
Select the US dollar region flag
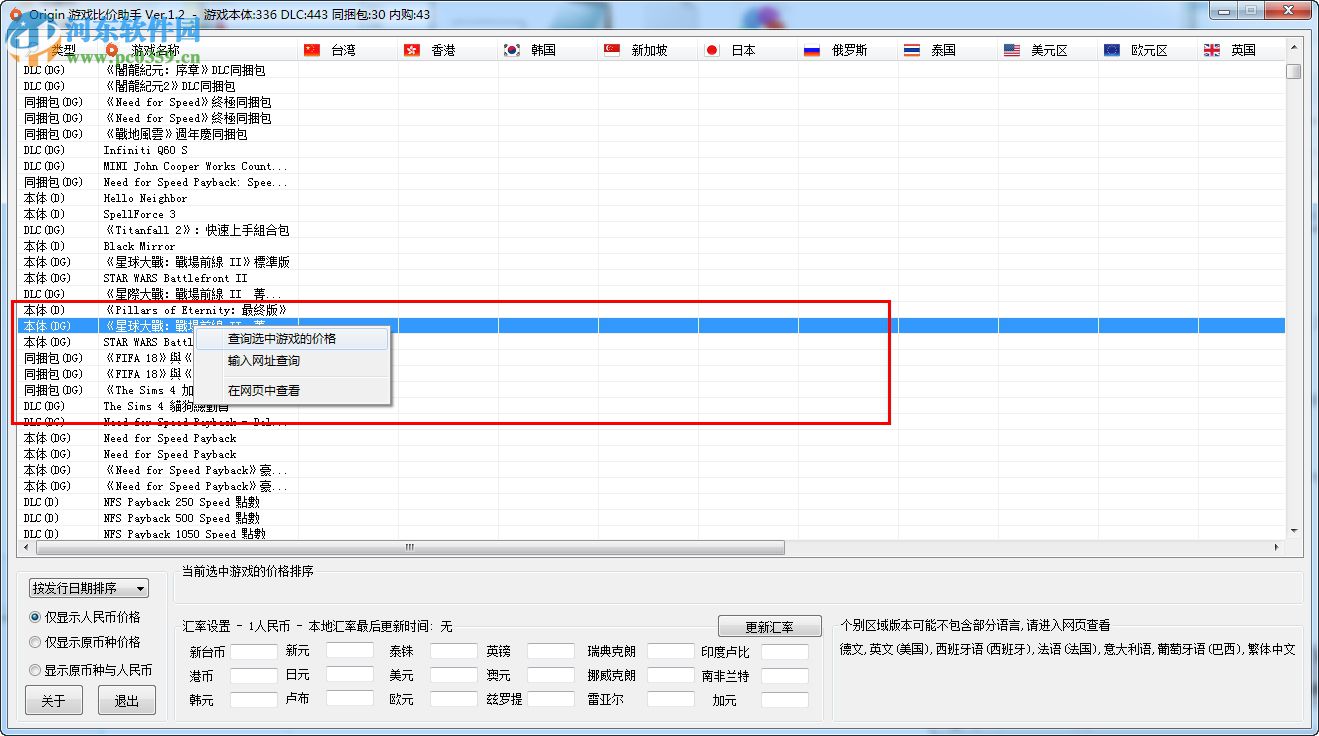pyautogui.click(x=1011, y=48)
